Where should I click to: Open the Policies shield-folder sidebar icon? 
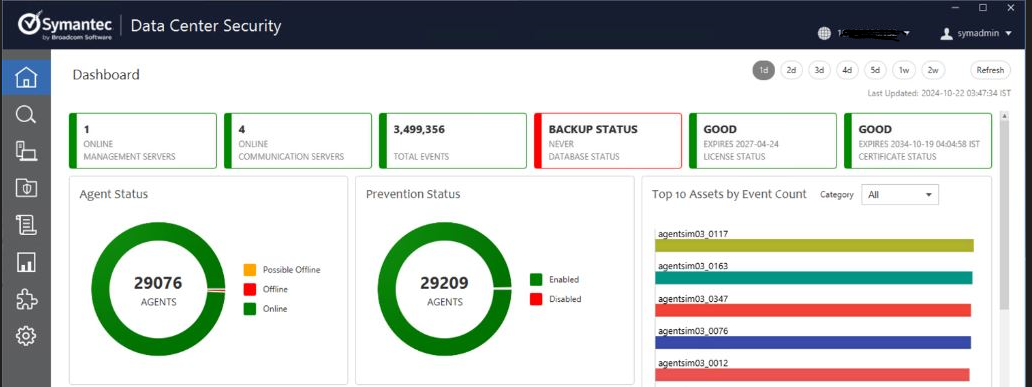click(x=26, y=188)
